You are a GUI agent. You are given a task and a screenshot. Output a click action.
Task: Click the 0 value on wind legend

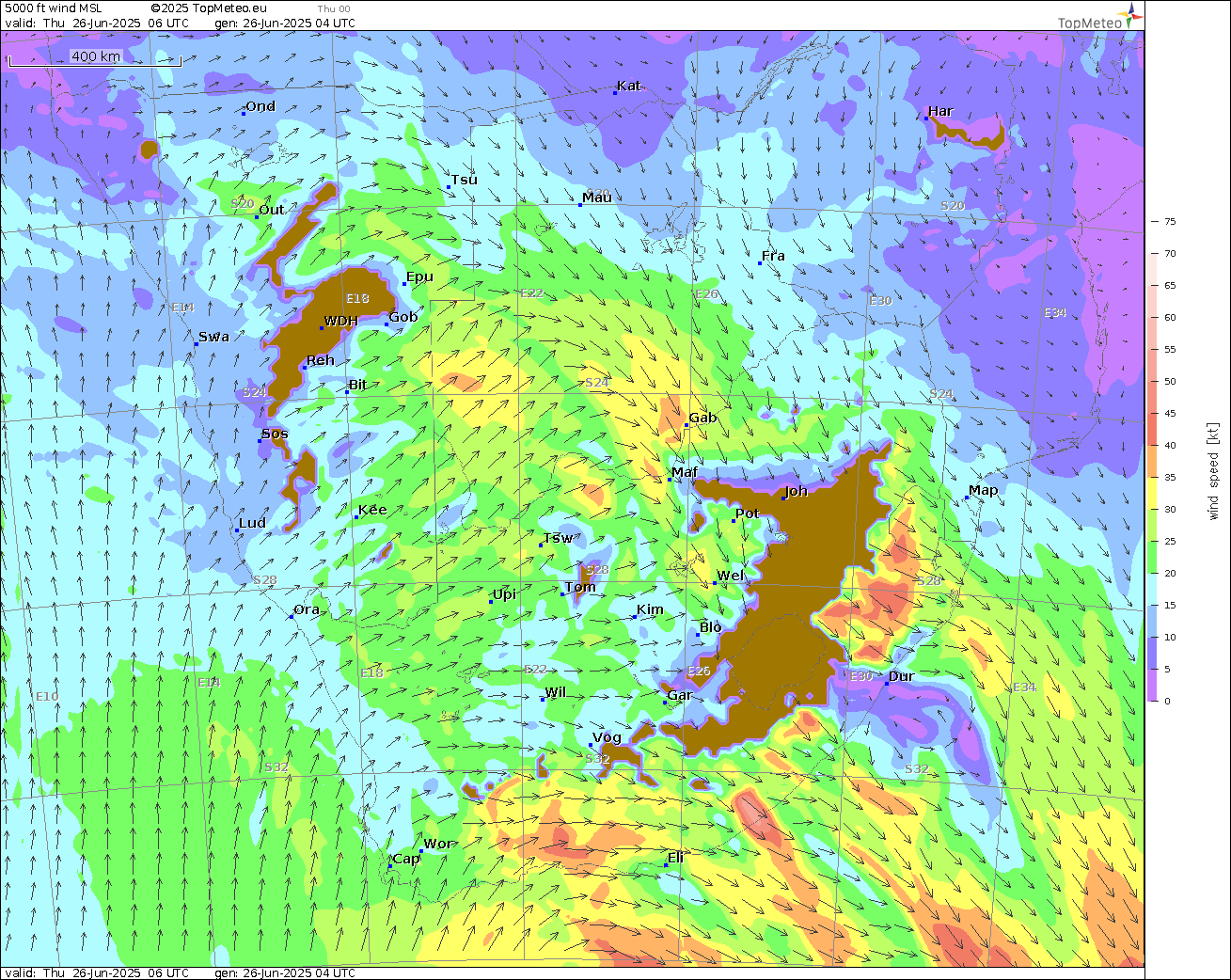click(x=1167, y=702)
